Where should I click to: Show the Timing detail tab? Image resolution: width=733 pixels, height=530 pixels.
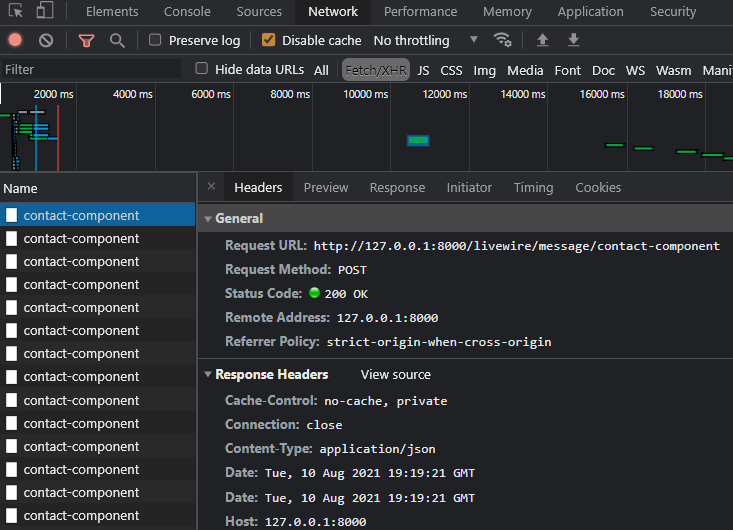[x=533, y=187]
